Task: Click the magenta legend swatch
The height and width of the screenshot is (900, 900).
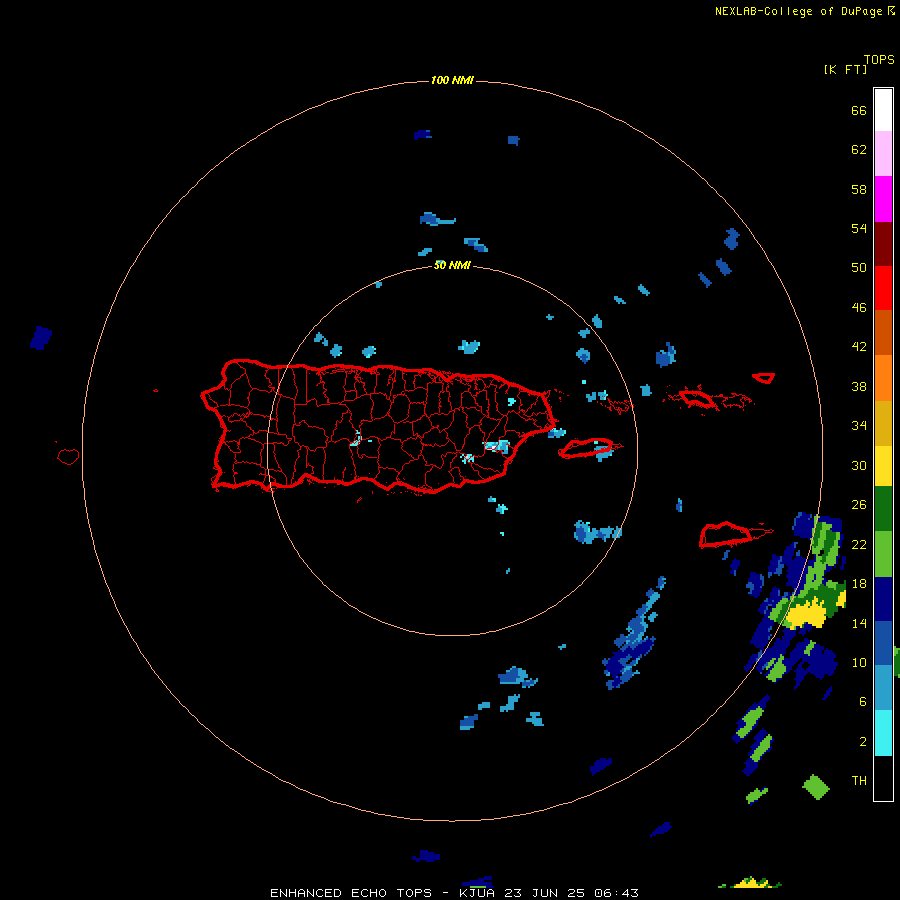Action: click(883, 199)
